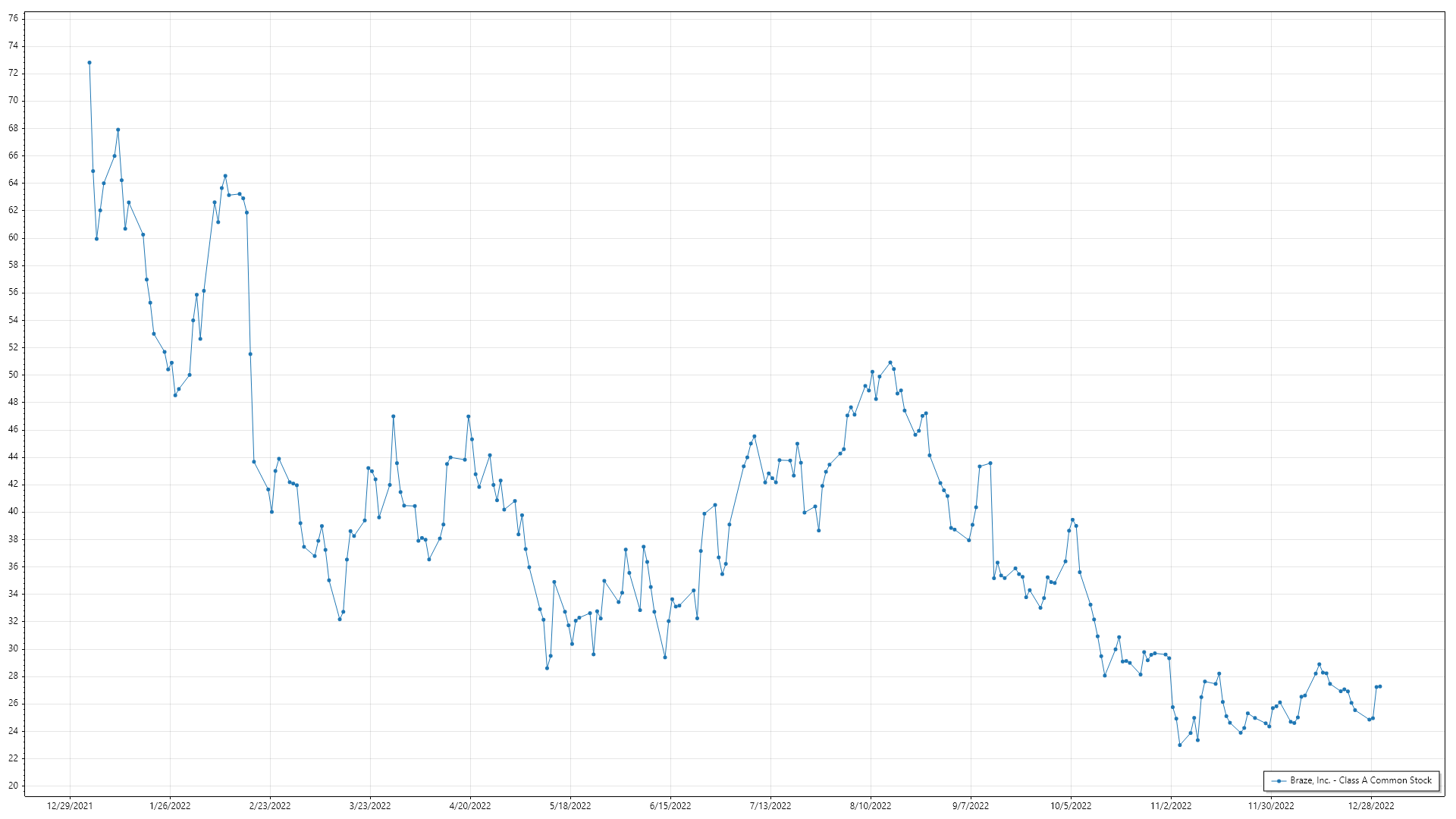Click the 1/26/2022 x-axis date label
This screenshot has width=1456, height=819.
170,806
